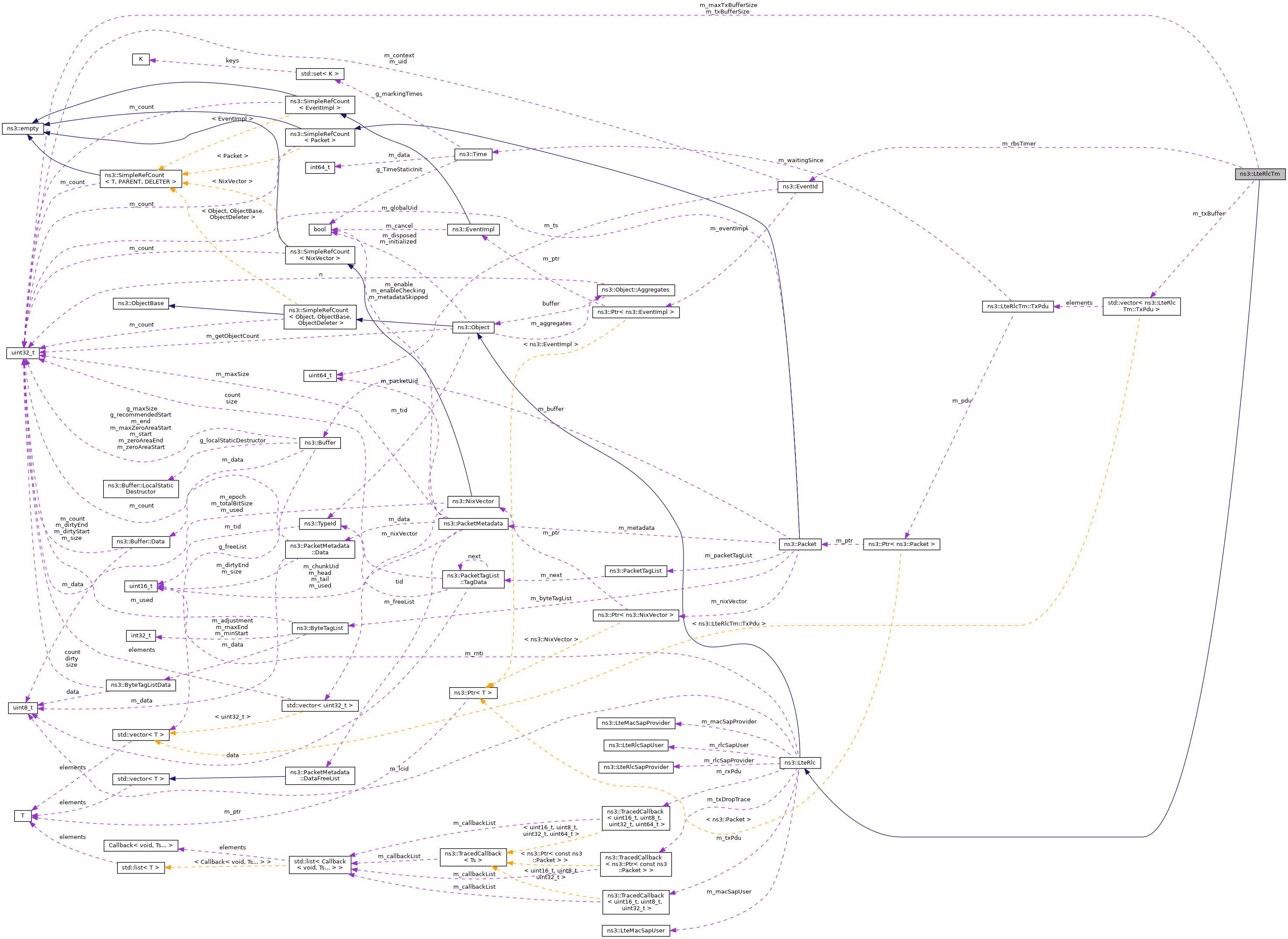
Task: Select the ns3::LteRlcSapProvider node
Action: (x=635, y=767)
